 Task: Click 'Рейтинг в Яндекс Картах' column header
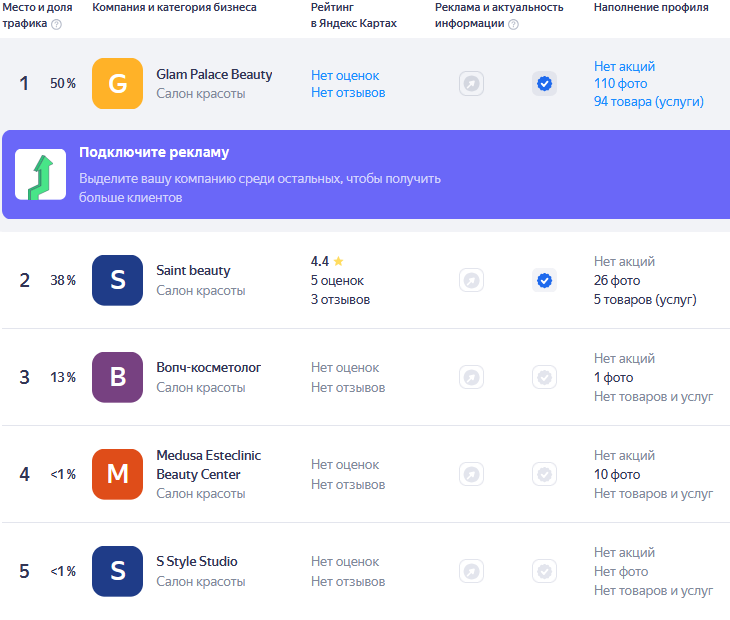tap(354, 15)
